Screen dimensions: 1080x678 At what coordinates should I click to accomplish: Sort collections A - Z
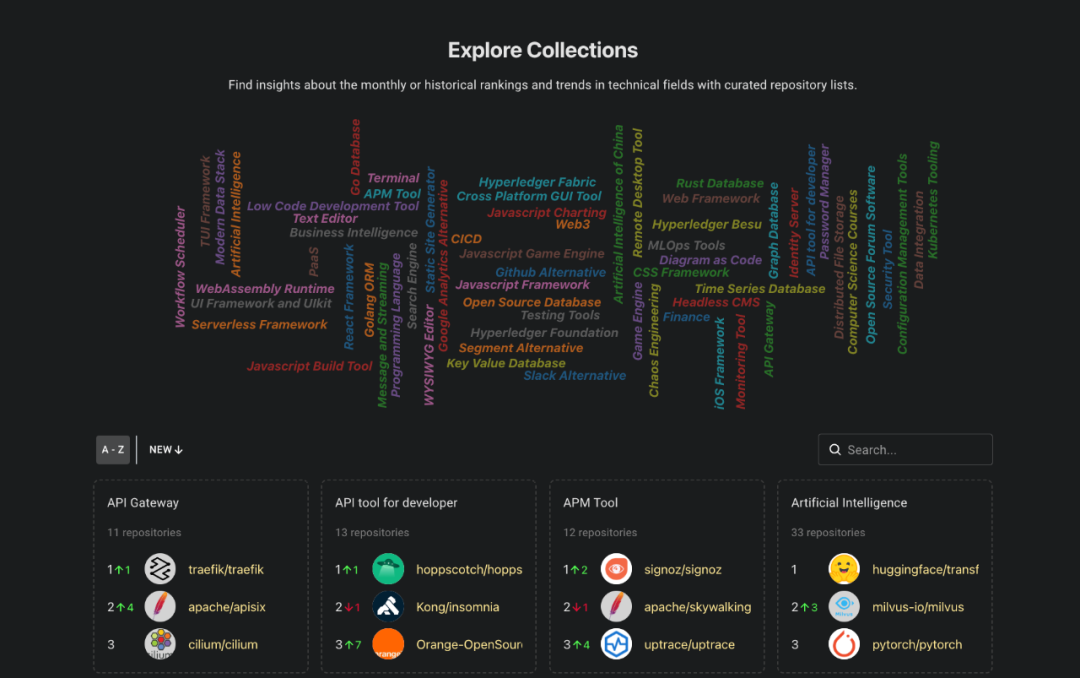coord(113,450)
